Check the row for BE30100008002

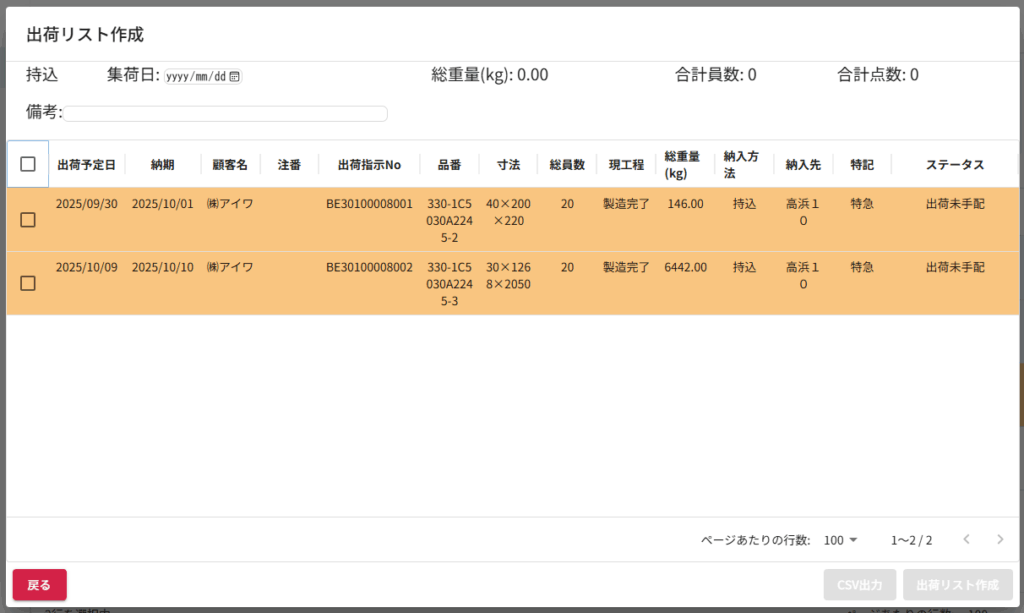28,284
